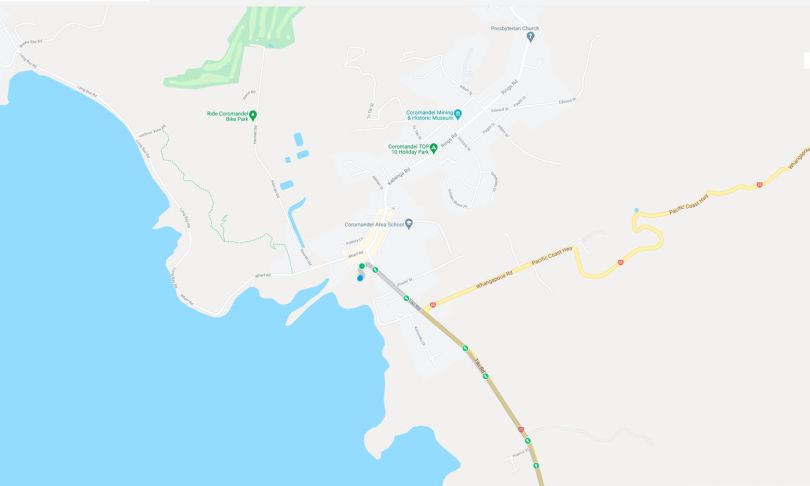Screen dimensions: 810x486
Task: Click the long narrow blue pond
Action: [297, 223]
